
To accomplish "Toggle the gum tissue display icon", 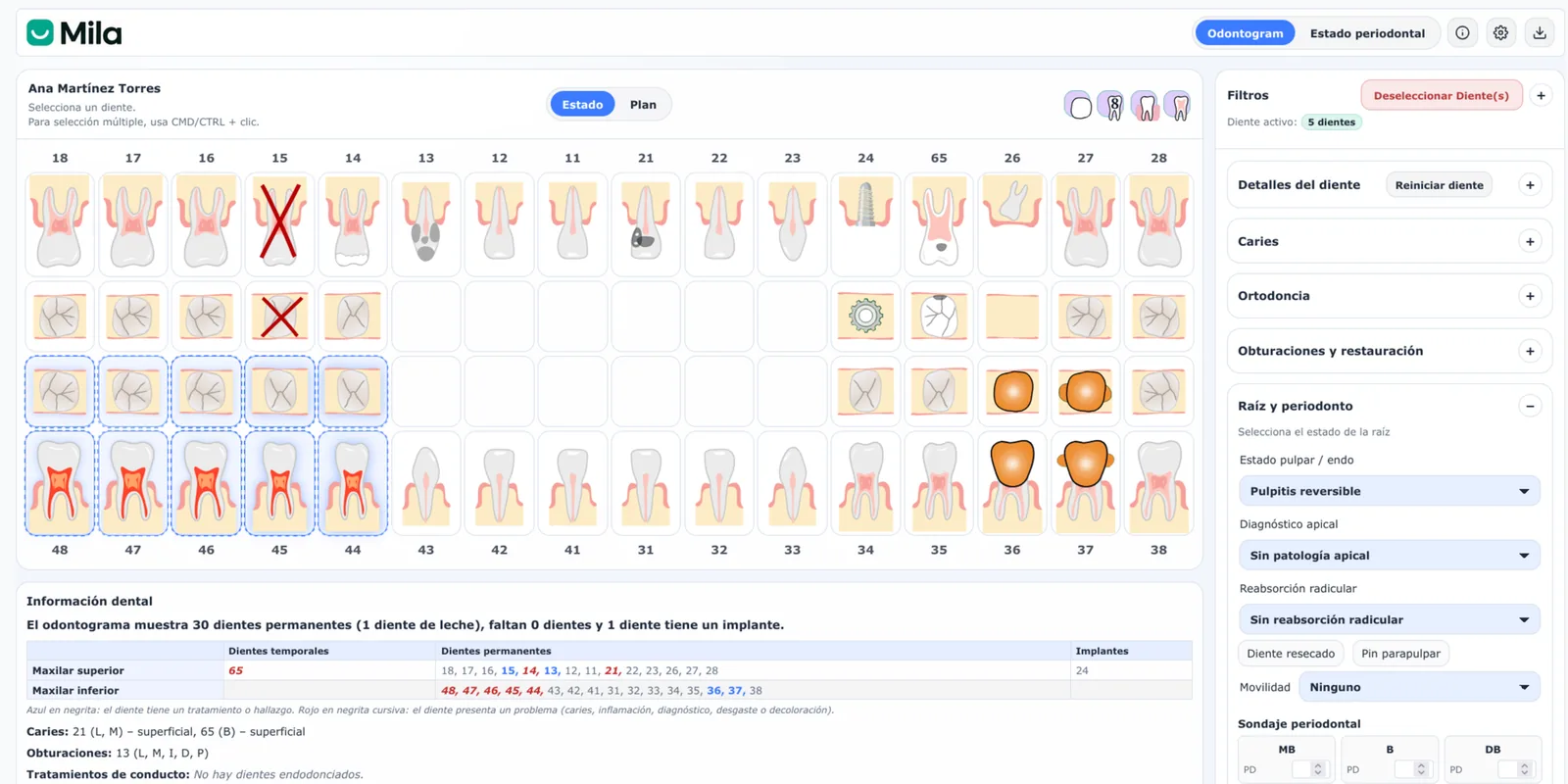I will 1145,106.
